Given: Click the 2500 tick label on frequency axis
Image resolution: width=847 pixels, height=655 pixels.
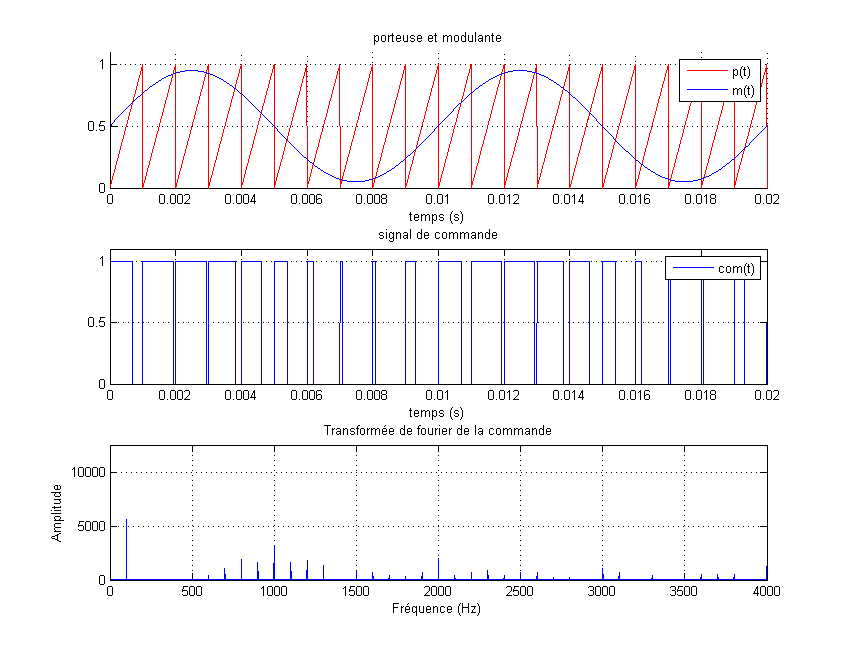Looking at the screenshot, I should point(521,592).
